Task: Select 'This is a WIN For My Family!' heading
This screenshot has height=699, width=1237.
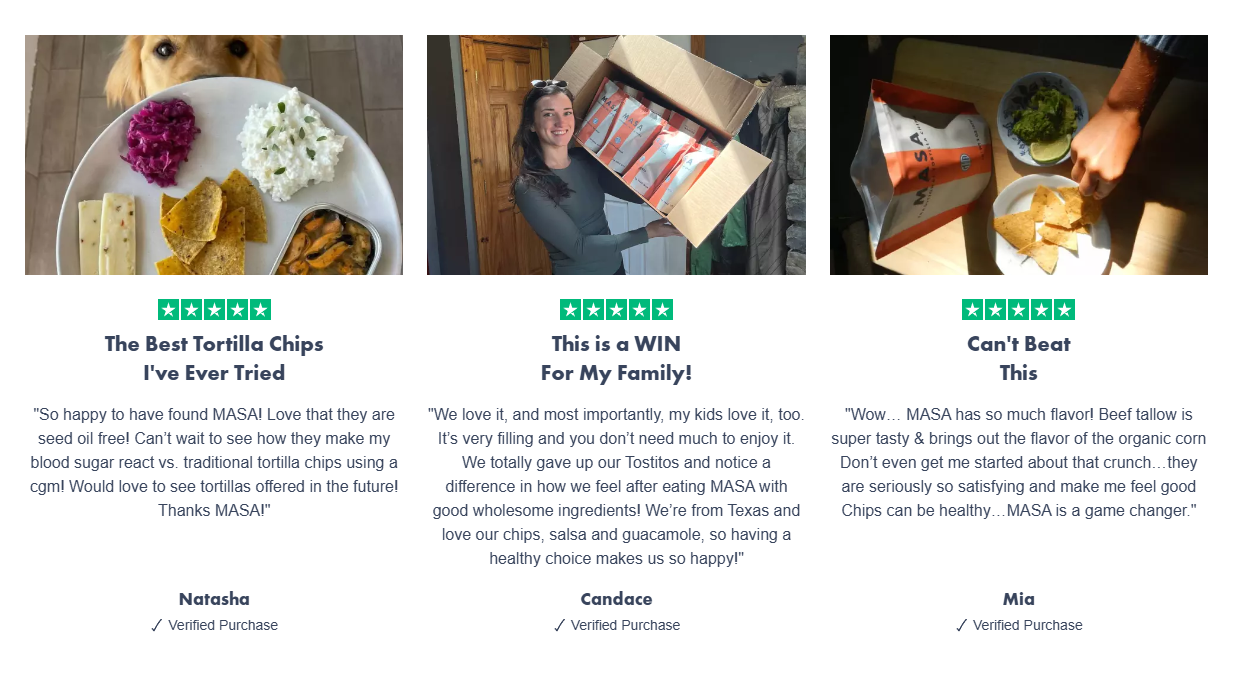Action: point(616,358)
